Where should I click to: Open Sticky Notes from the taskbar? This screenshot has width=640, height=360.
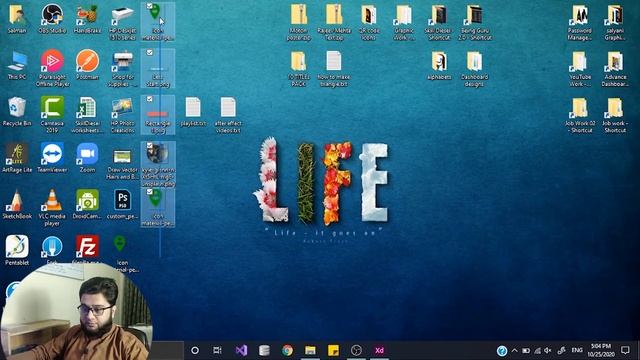(333, 350)
